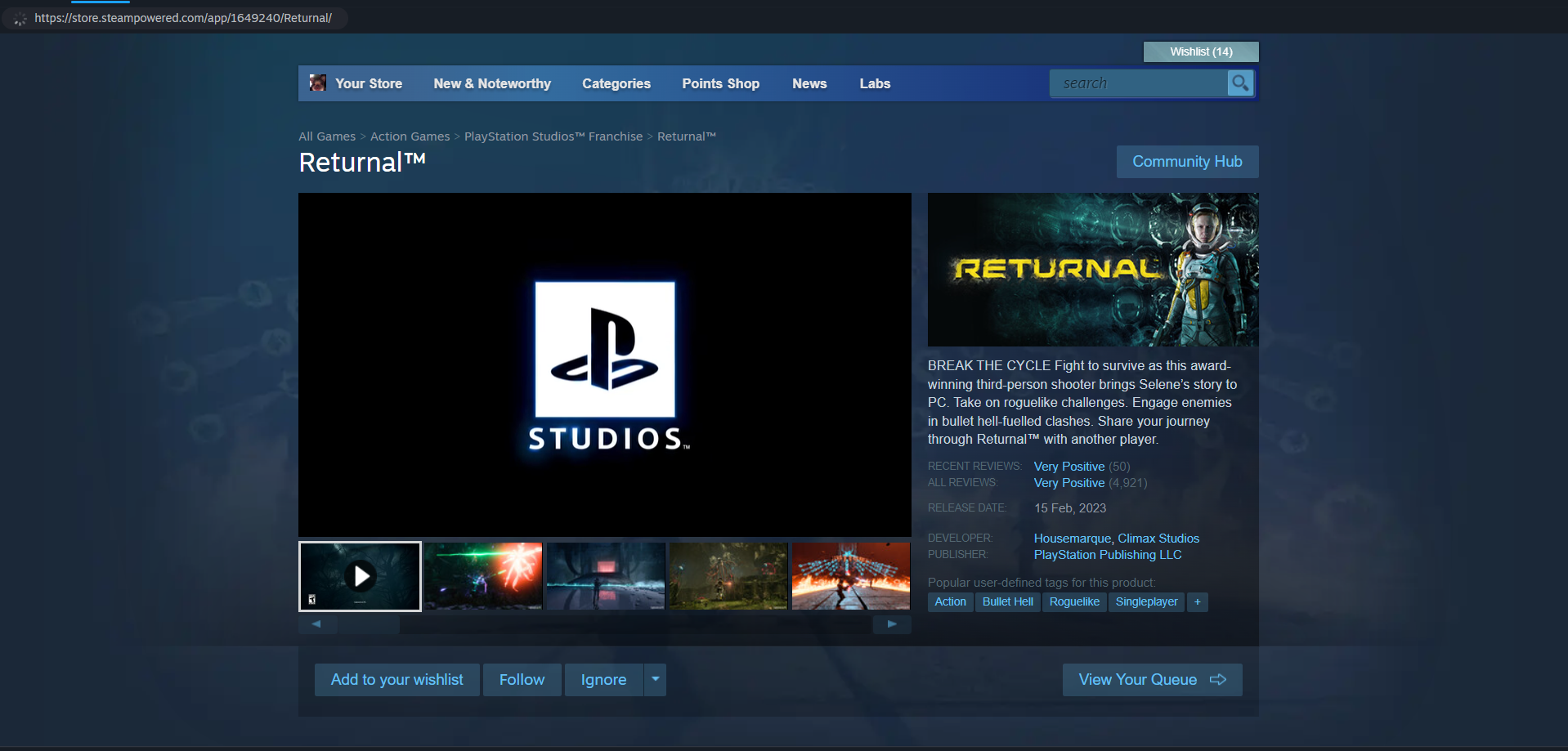Play the trailer video thumbnail
The width and height of the screenshot is (1568, 751).
tap(360, 576)
